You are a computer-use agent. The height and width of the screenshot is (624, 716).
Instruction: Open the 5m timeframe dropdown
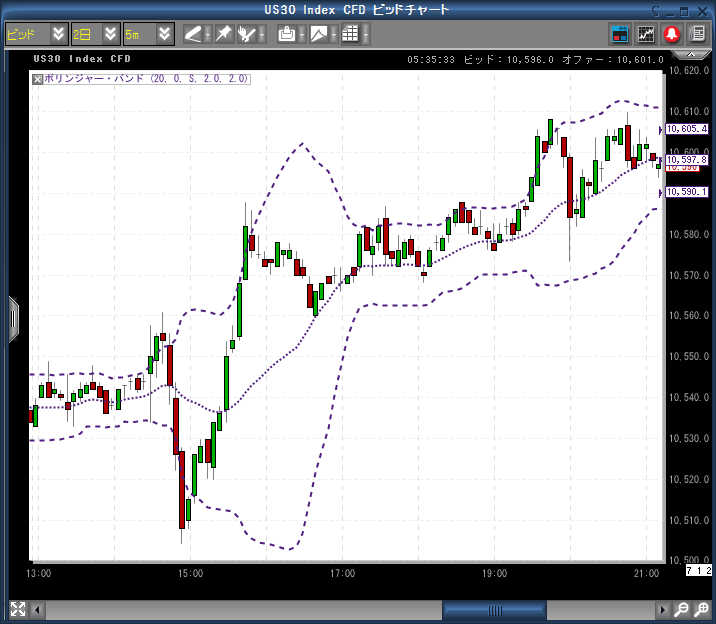point(164,34)
